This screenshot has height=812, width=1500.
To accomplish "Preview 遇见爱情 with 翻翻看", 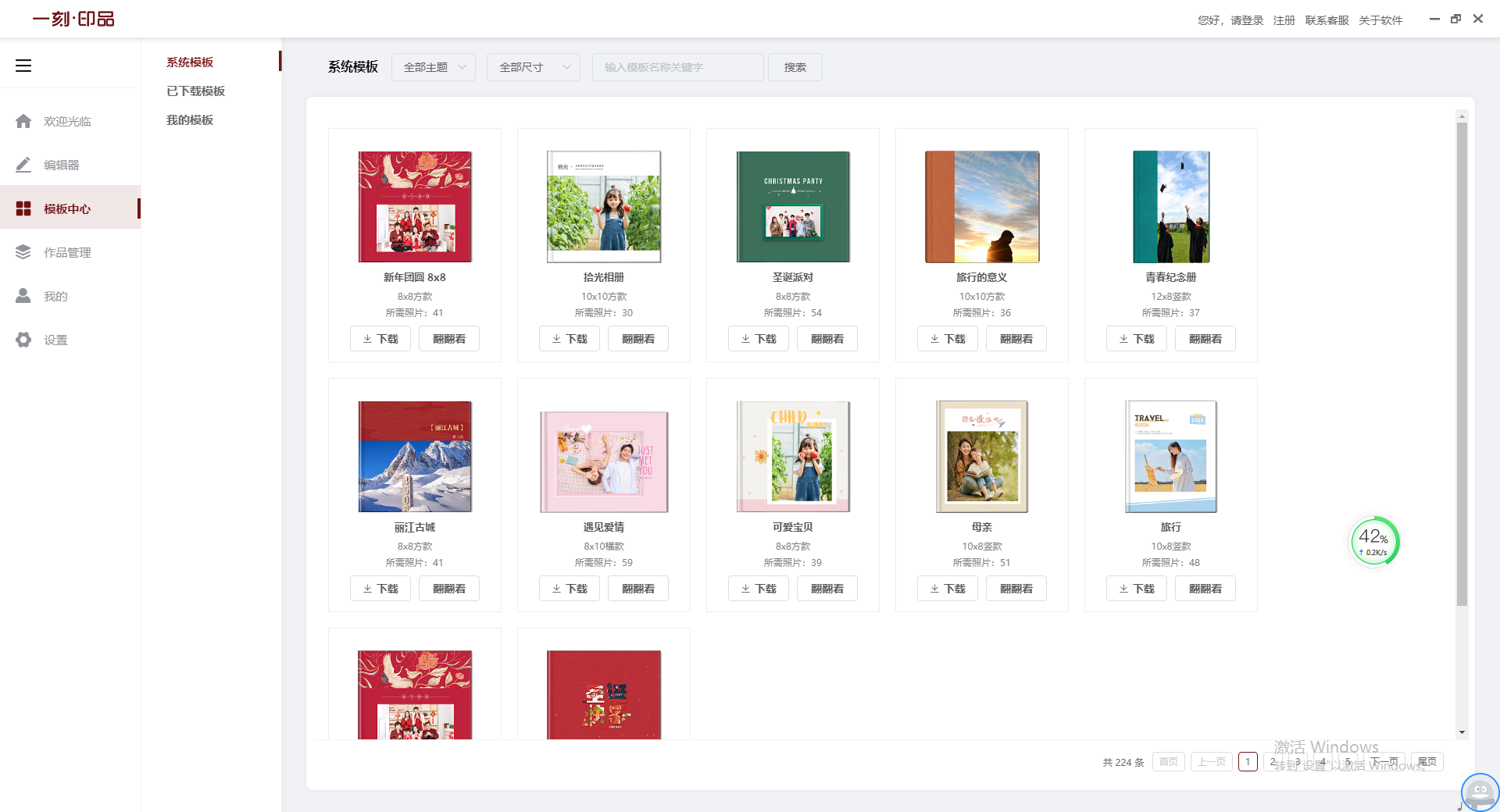I will (x=638, y=589).
